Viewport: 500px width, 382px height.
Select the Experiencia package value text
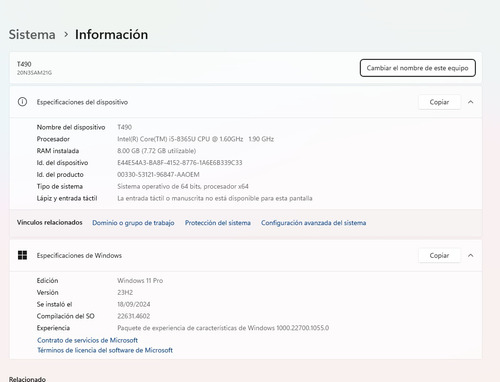click(x=223, y=328)
